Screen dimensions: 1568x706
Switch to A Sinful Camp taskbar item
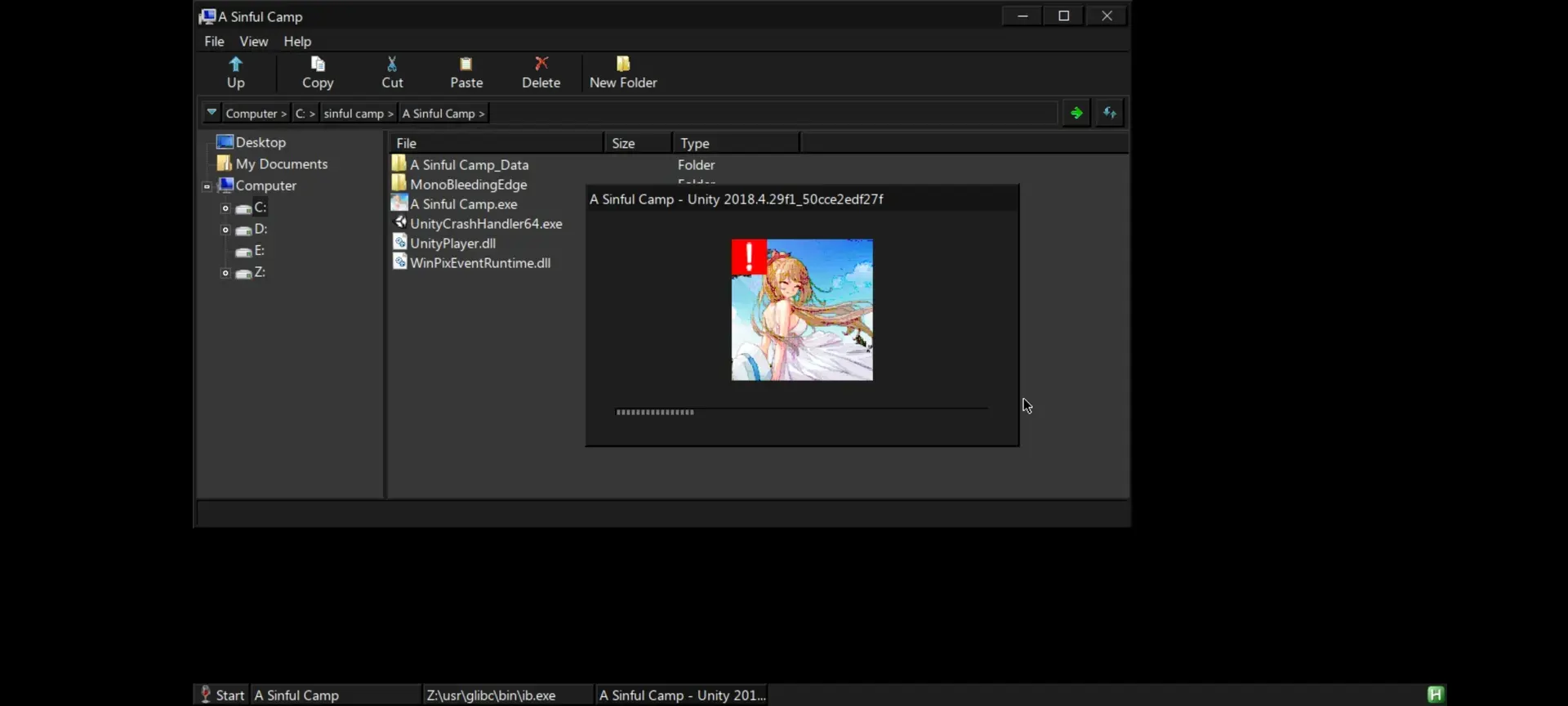tap(336, 695)
